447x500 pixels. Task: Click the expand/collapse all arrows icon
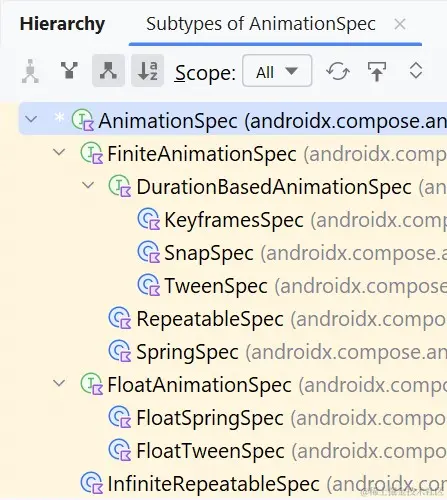click(x=416, y=71)
